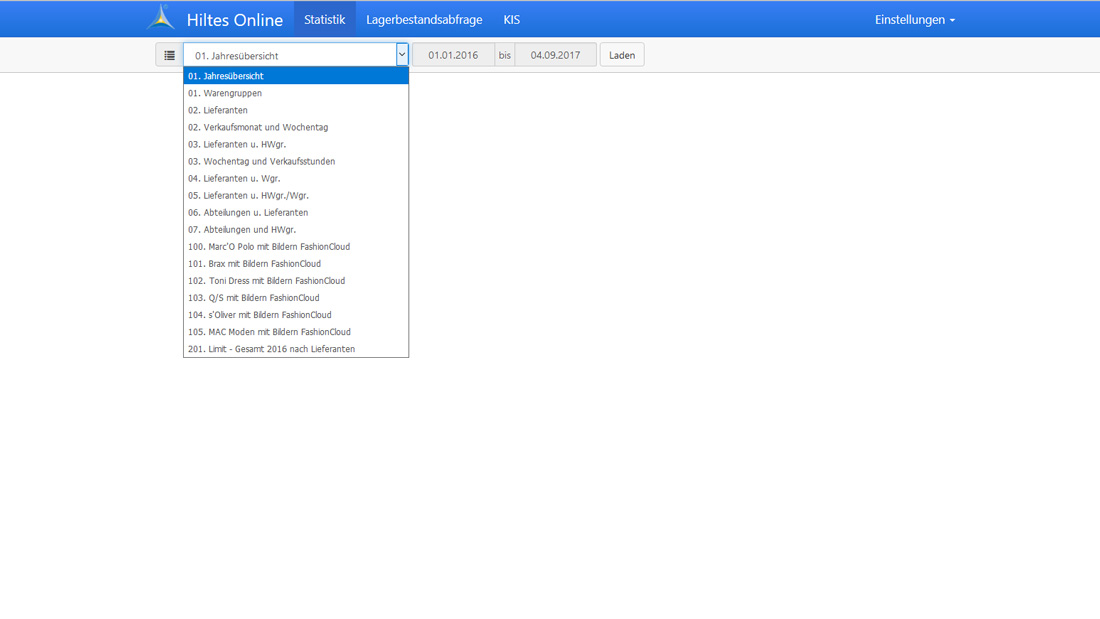Pick '03. Wochentag und Verkaufsstunden' option
The height and width of the screenshot is (619, 1100).
tap(261, 161)
